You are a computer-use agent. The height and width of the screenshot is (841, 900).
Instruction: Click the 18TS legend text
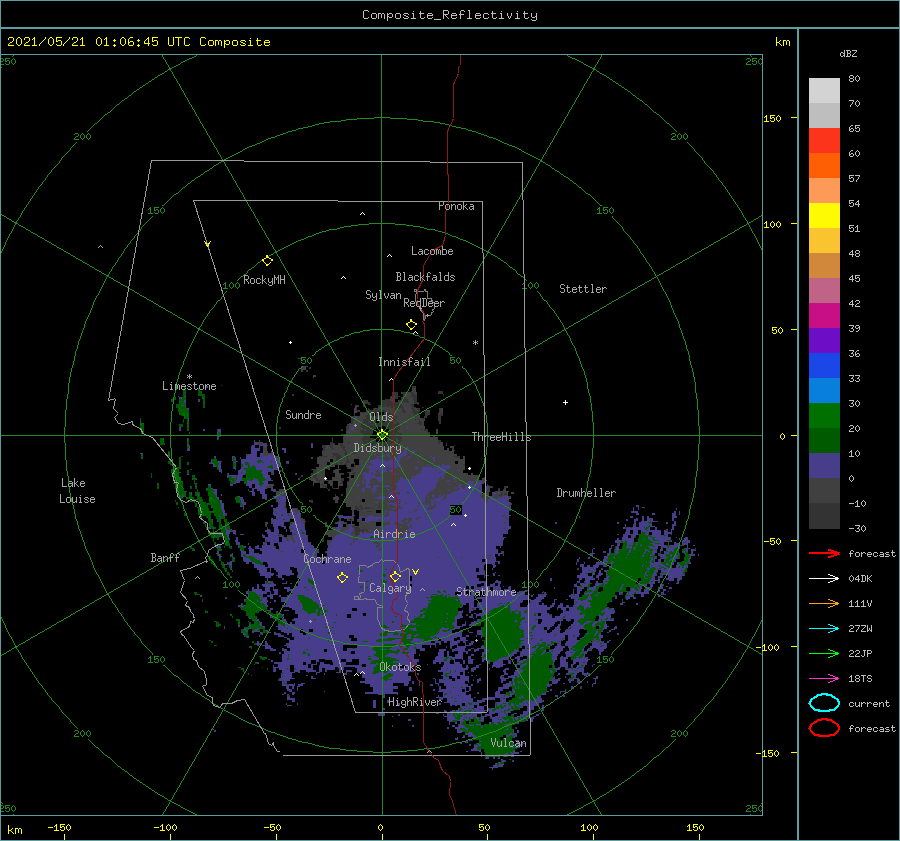(x=860, y=678)
